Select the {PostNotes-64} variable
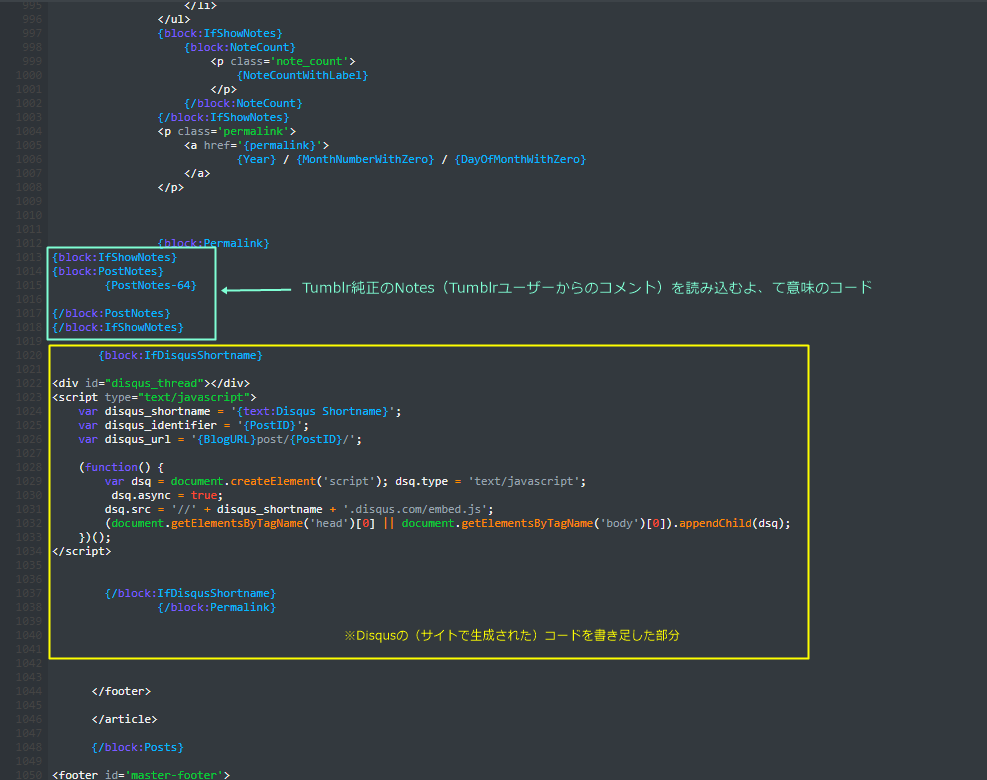 (150, 285)
